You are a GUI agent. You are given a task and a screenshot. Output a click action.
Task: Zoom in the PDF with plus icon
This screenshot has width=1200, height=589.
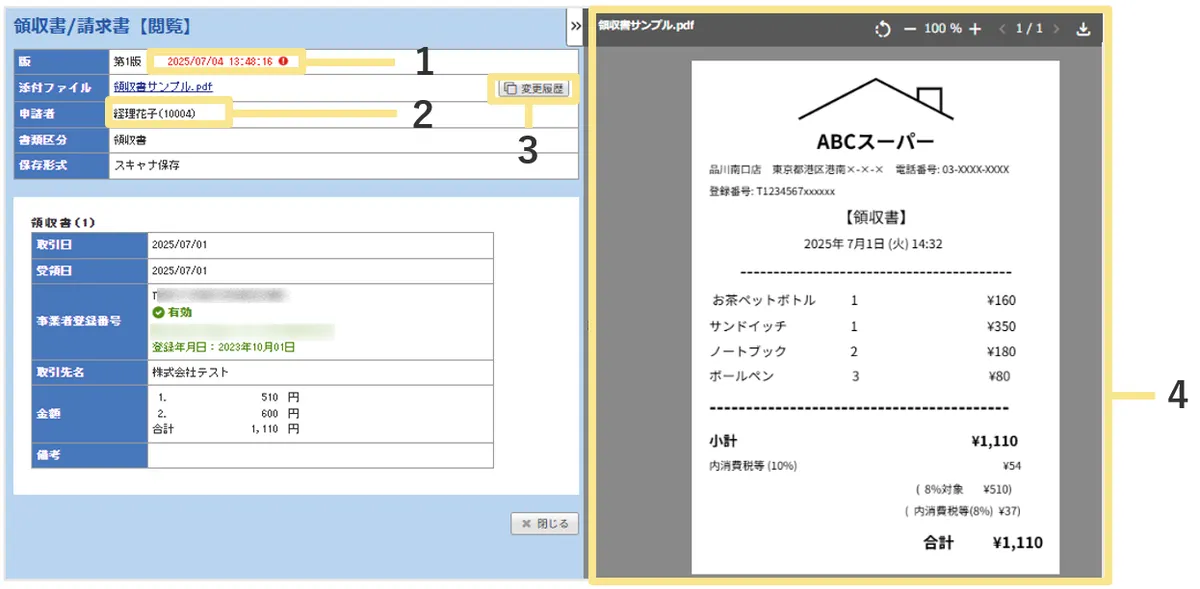click(975, 29)
